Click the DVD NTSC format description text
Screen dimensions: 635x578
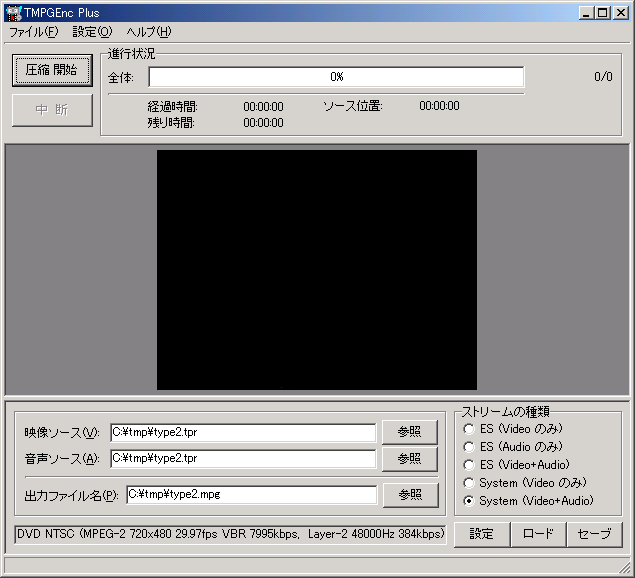coord(230,534)
